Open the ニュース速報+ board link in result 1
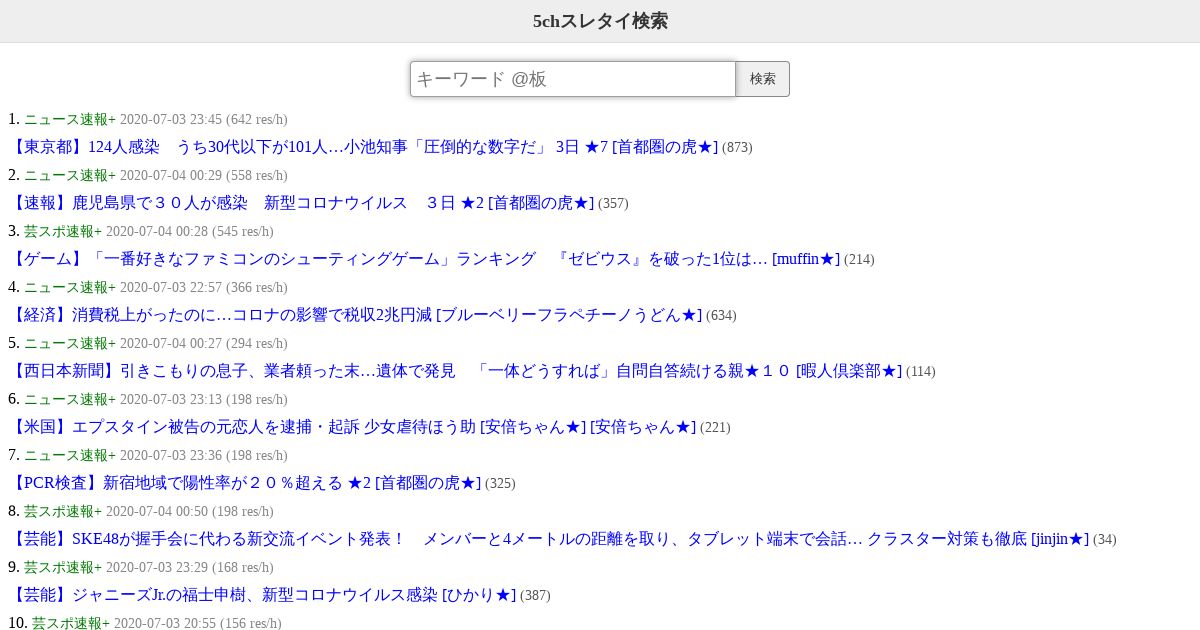Viewport: 1200px width, 630px height. 70,119
